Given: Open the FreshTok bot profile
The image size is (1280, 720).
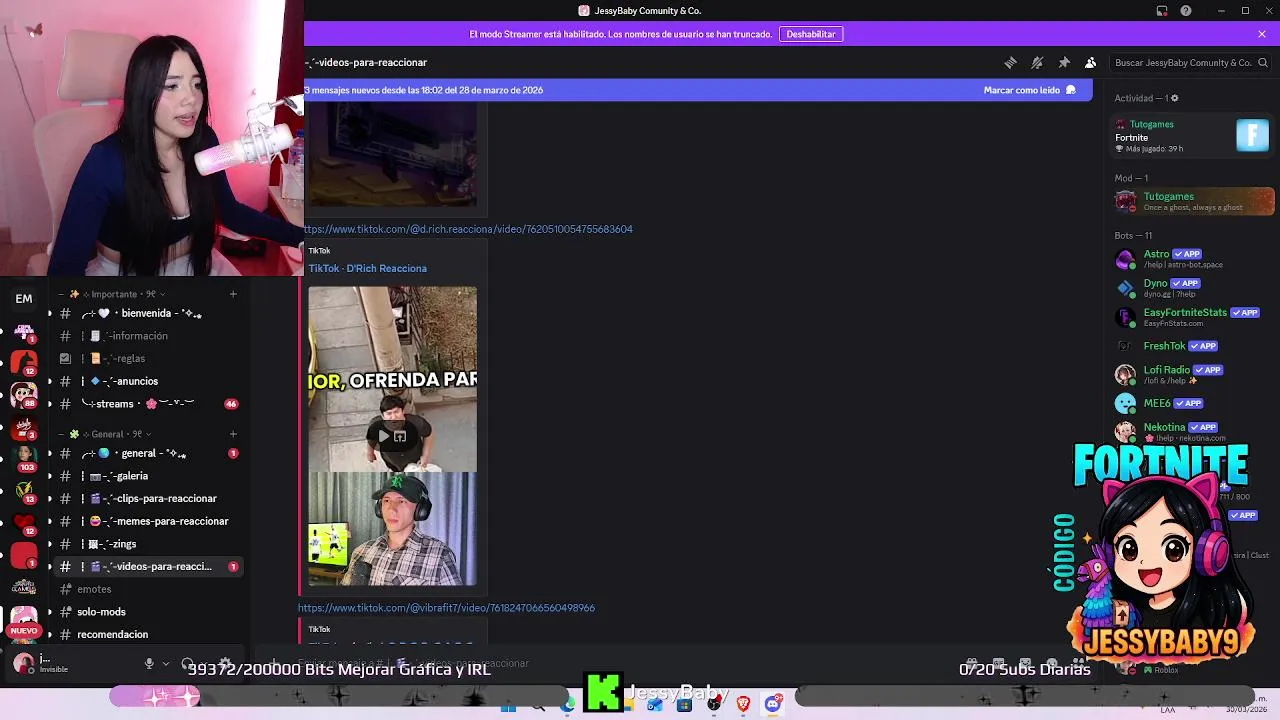Looking at the screenshot, I should point(1190,346).
